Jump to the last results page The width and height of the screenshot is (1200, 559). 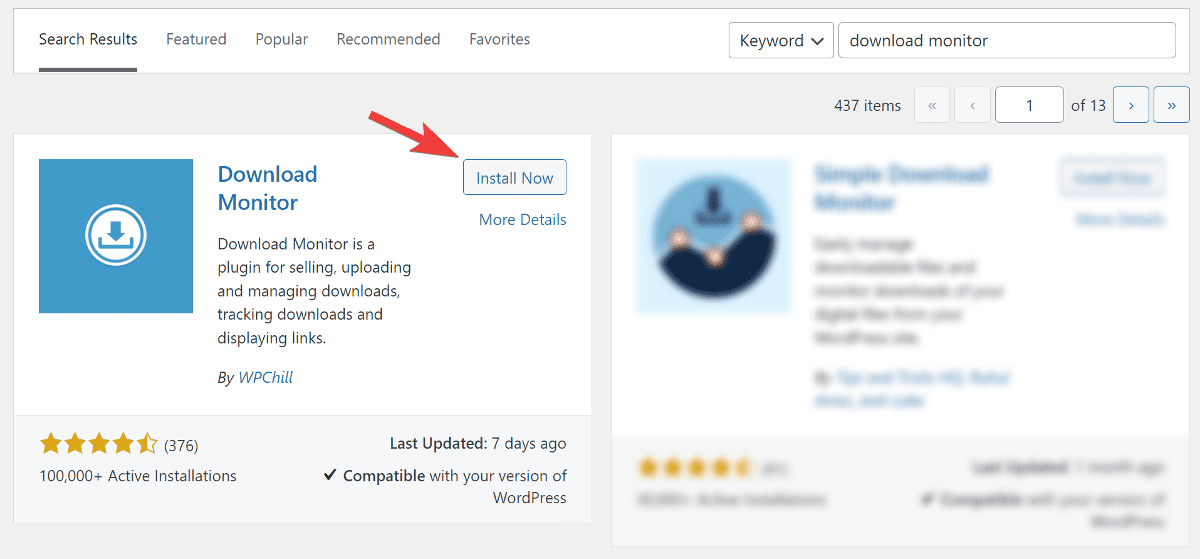pos(1171,105)
